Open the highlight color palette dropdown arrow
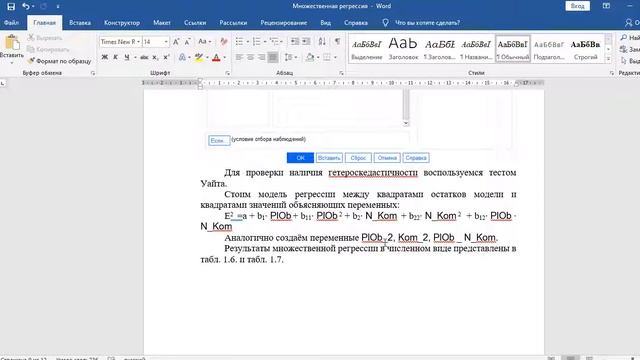This screenshot has width=640, height=360. pos(207,58)
